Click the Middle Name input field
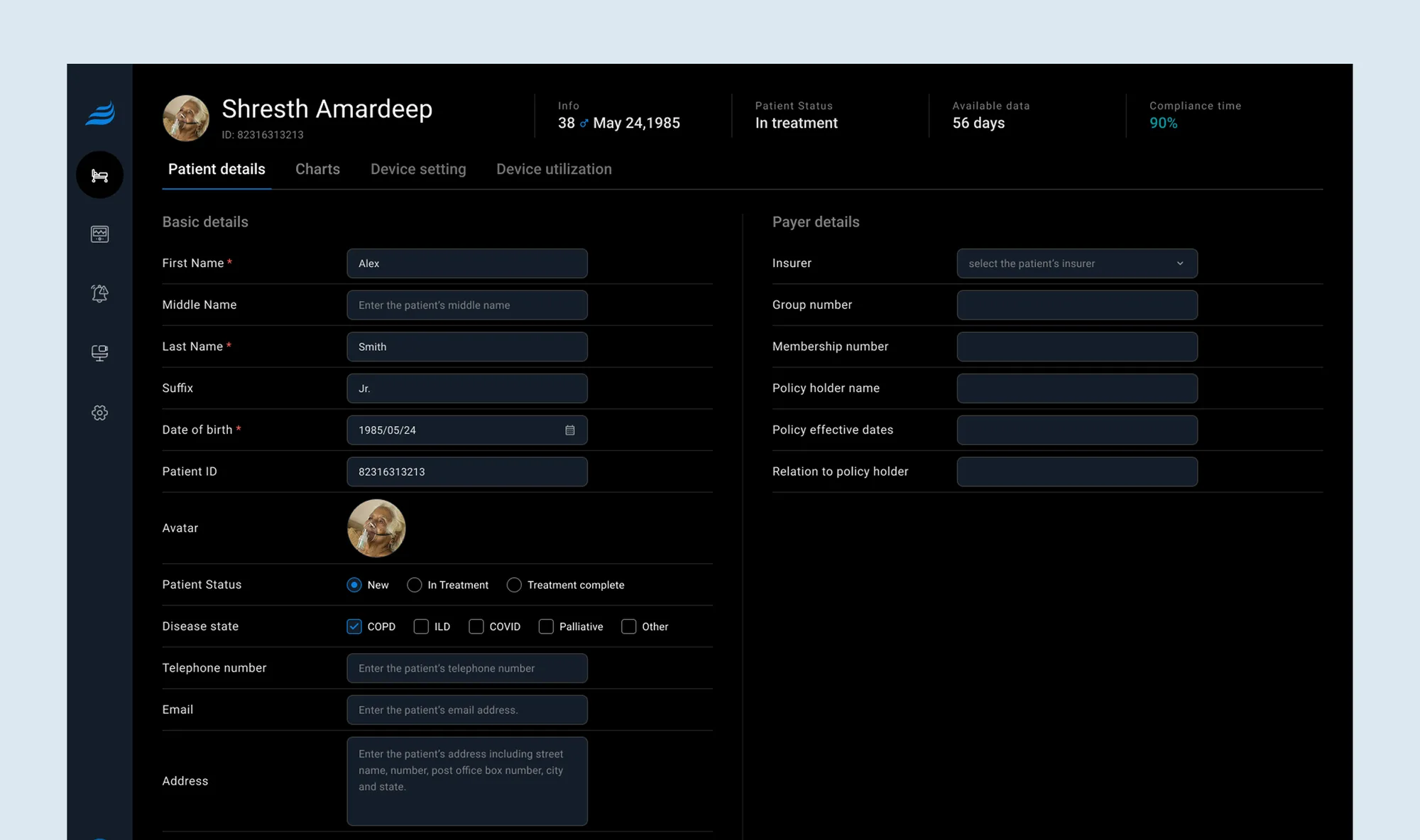This screenshot has height=840, width=1420. click(x=466, y=305)
